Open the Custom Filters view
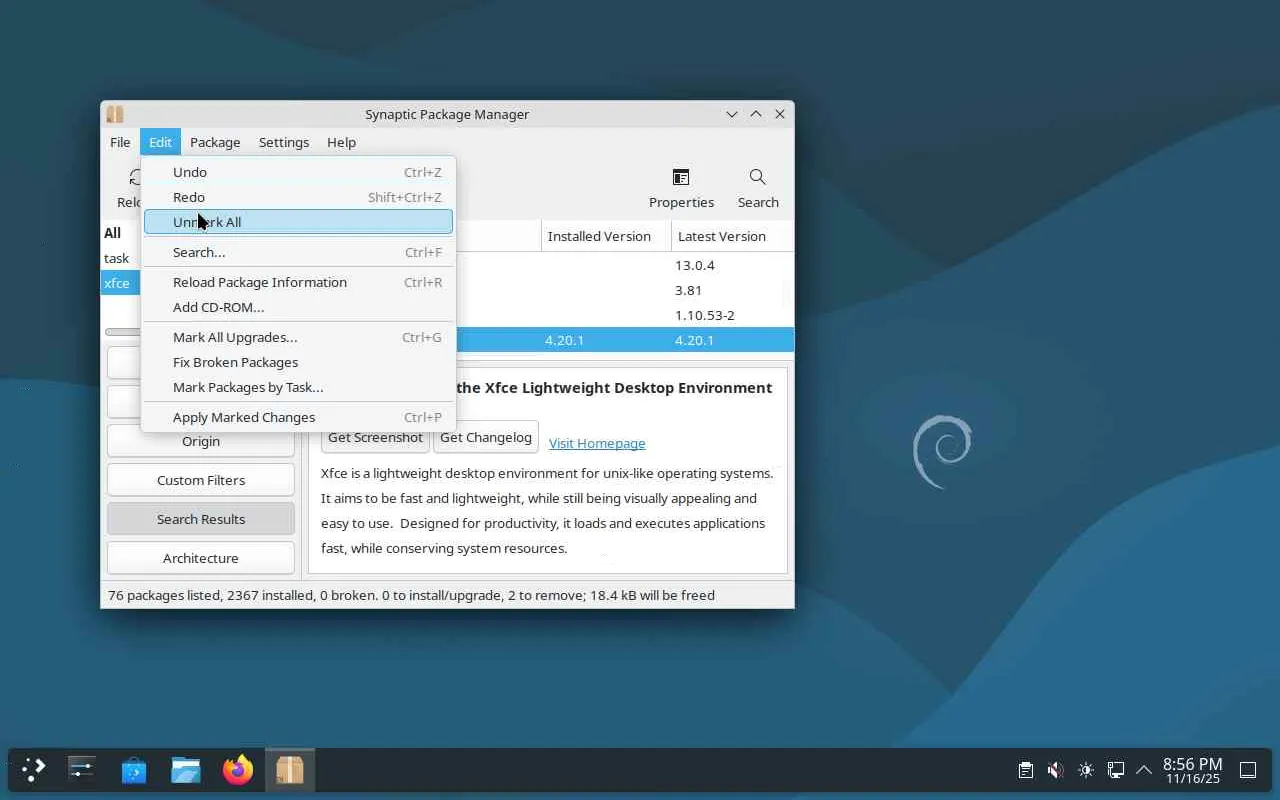The image size is (1280, 800). point(201,480)
